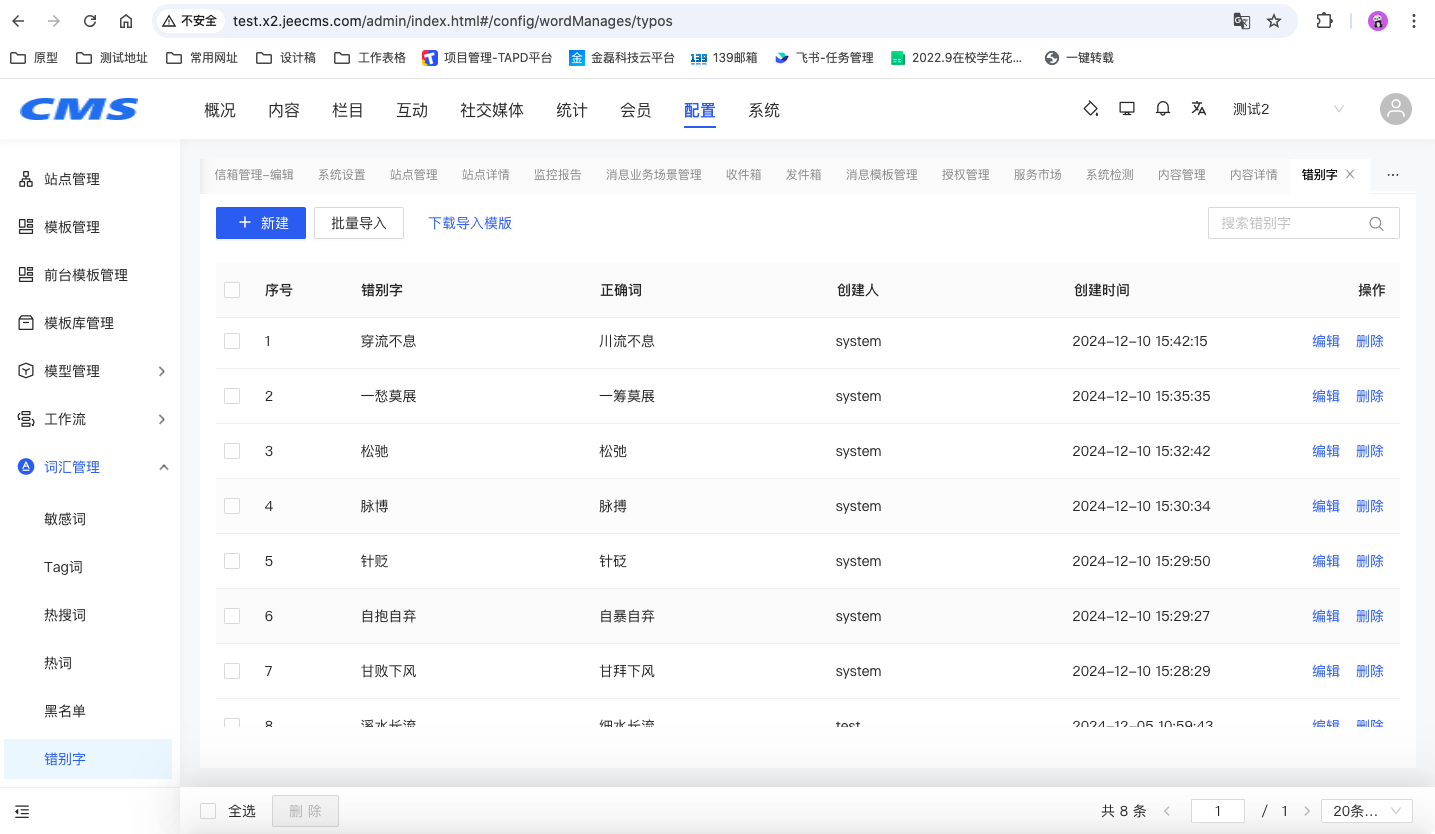Click the language translate icon in header
This screenshot has height=834, width=1435.
click(1199, 109)
